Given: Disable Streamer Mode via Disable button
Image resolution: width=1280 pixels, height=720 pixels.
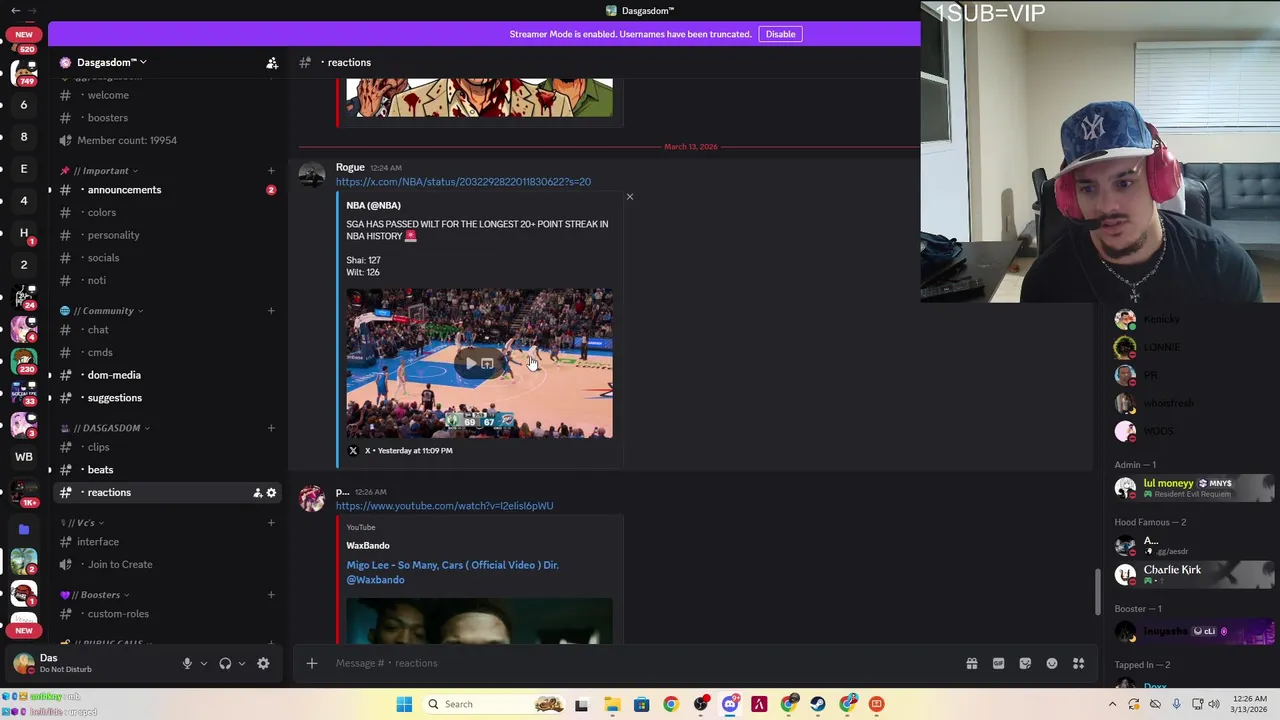Looking at the screenshot, I should pyautogui.click(x=780, y=34).
